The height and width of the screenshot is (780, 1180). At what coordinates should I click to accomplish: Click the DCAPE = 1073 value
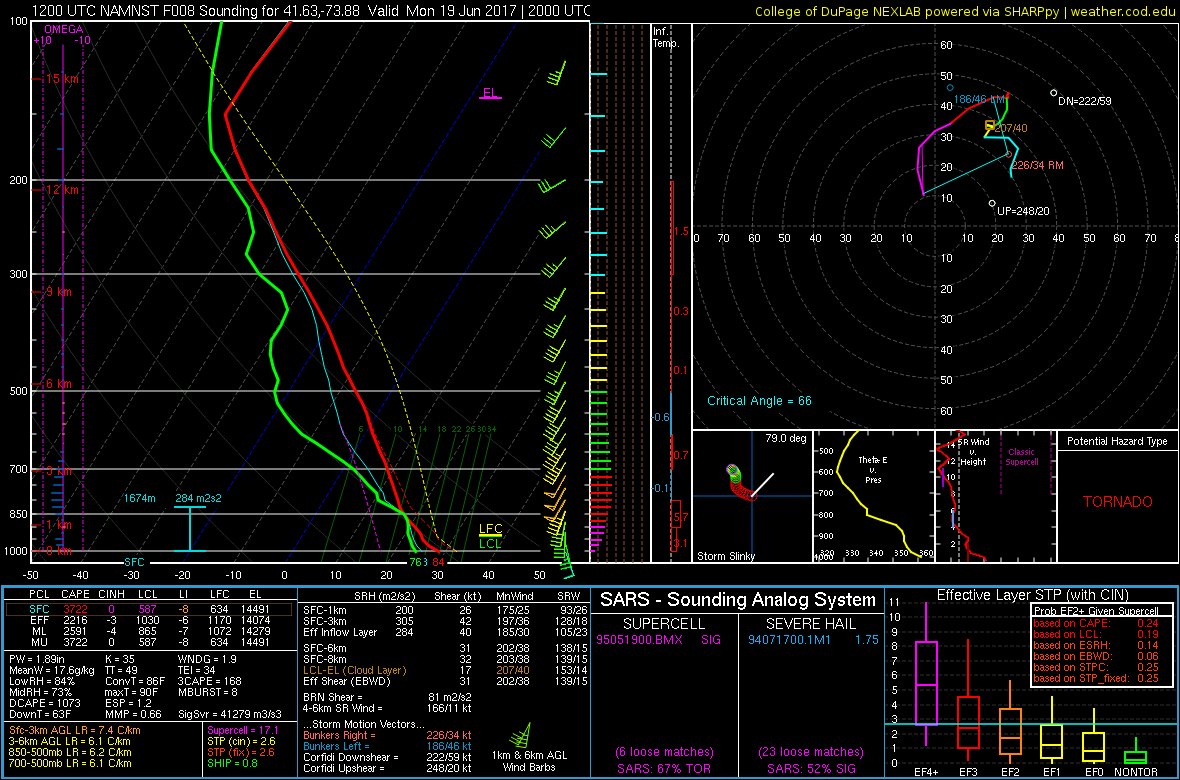(x=41, y=702)
